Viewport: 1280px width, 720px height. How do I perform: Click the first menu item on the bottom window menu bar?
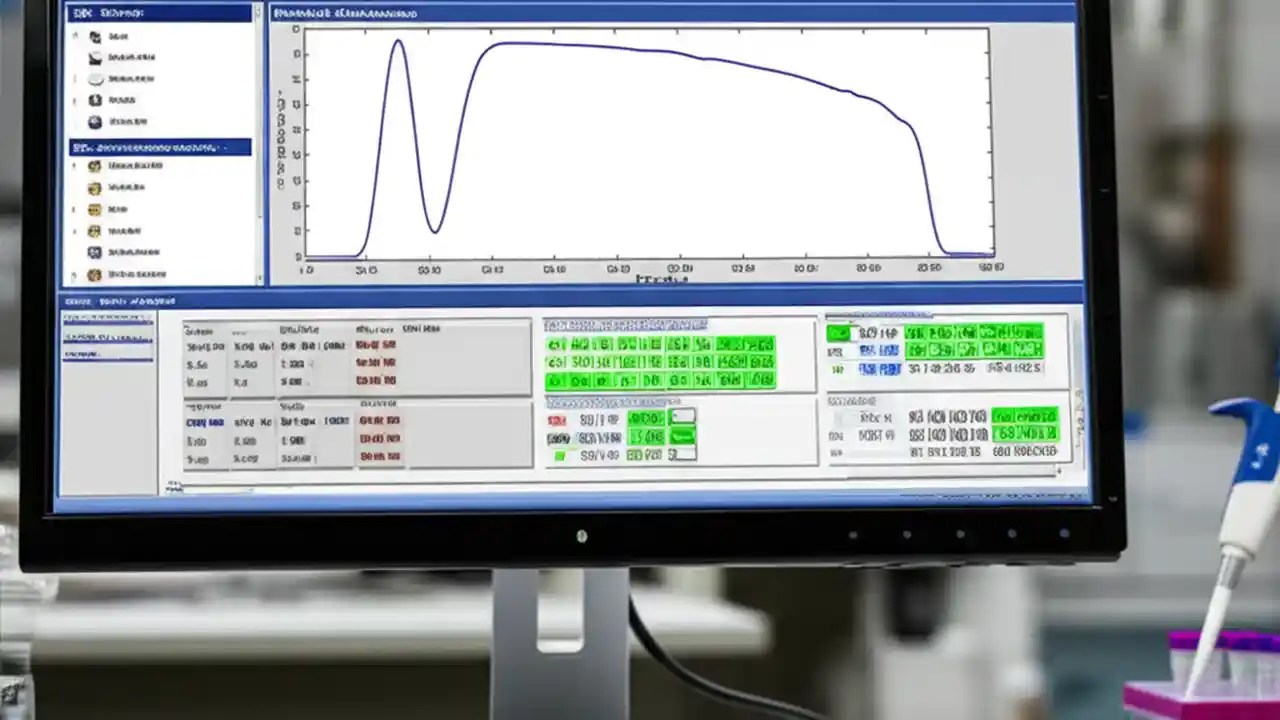80,301
